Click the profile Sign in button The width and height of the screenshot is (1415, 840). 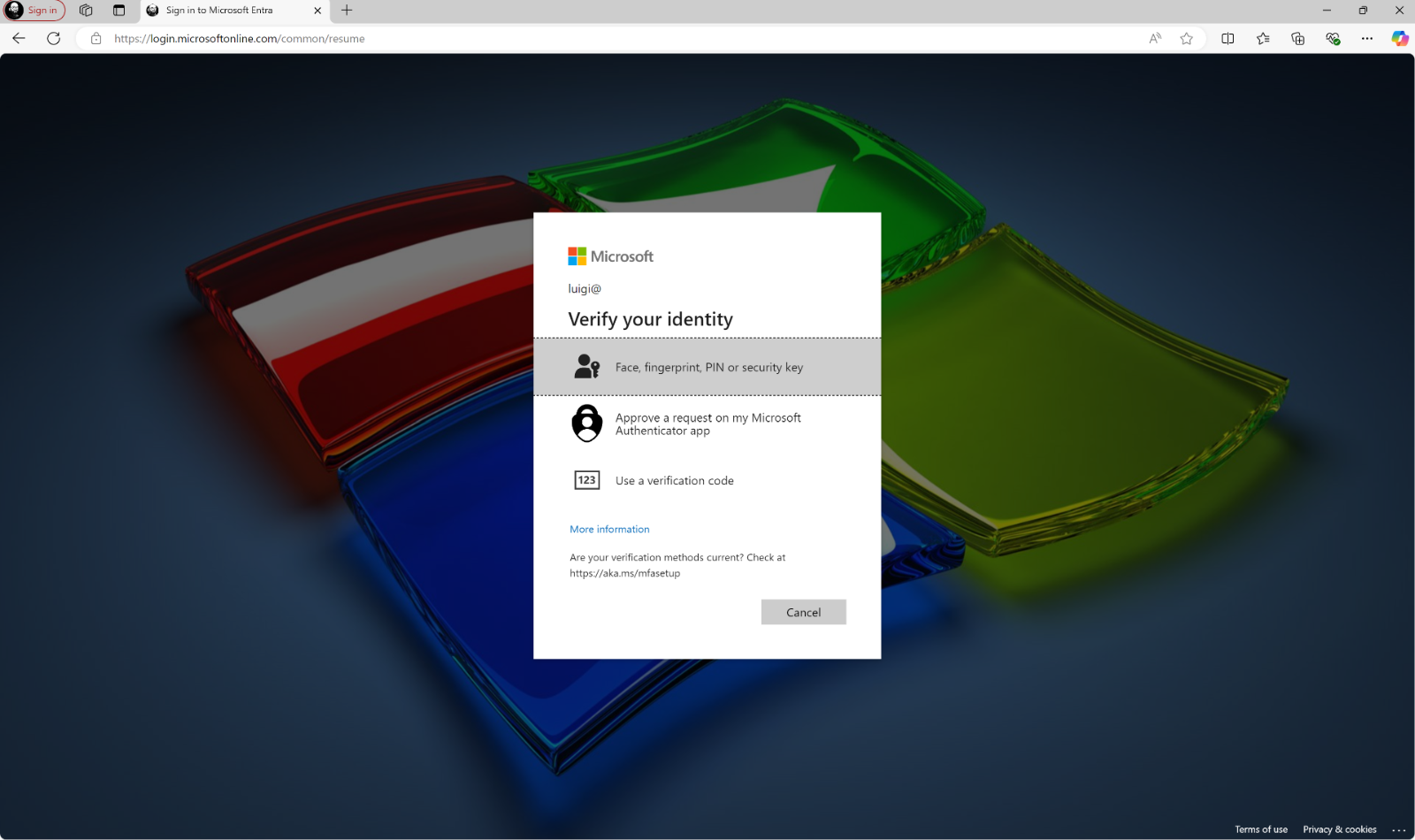point(34,11)
